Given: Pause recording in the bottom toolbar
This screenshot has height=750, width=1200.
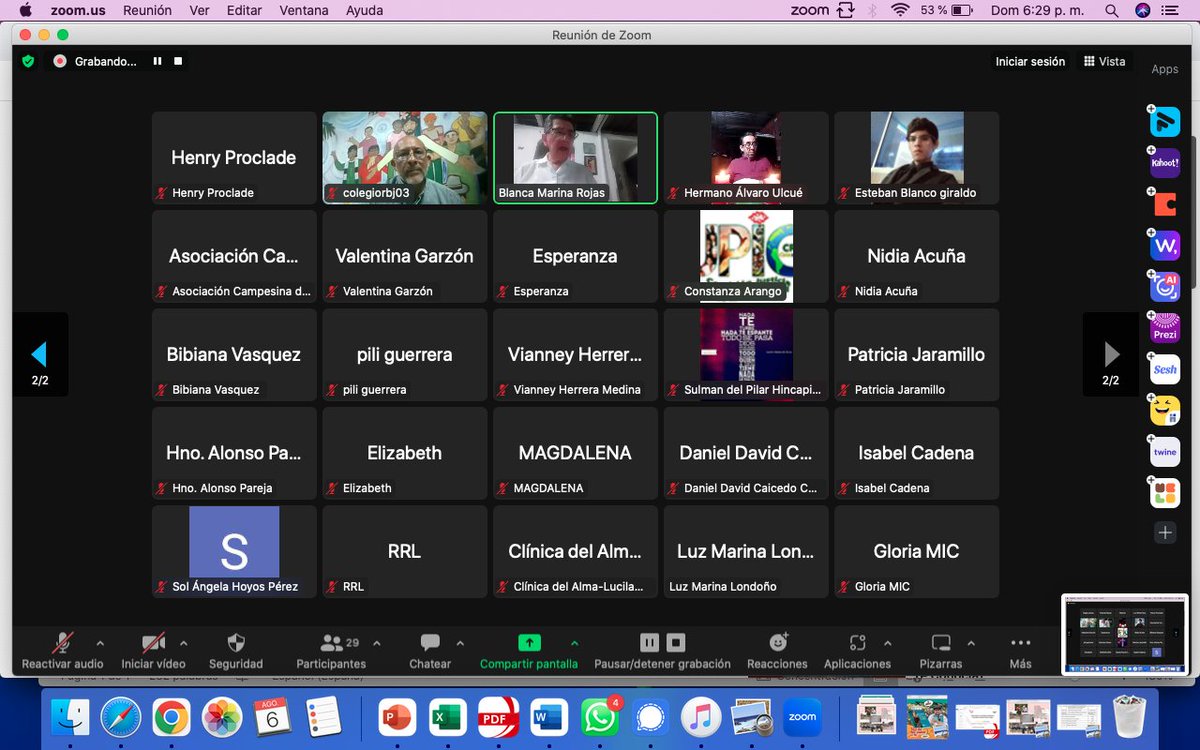Looking at the screenshot, I should [650, 642].
